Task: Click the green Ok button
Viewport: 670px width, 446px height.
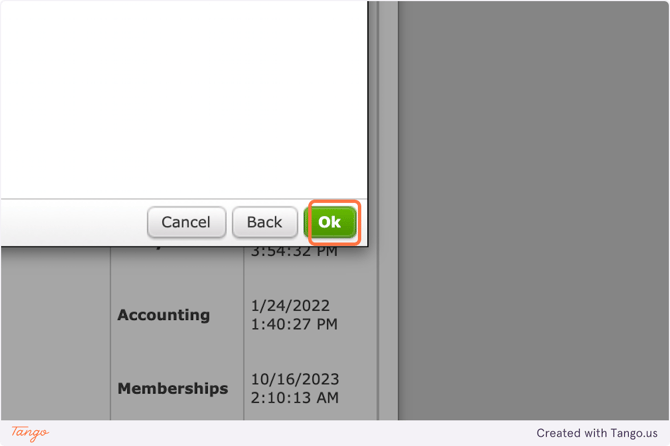Action: 330,222
